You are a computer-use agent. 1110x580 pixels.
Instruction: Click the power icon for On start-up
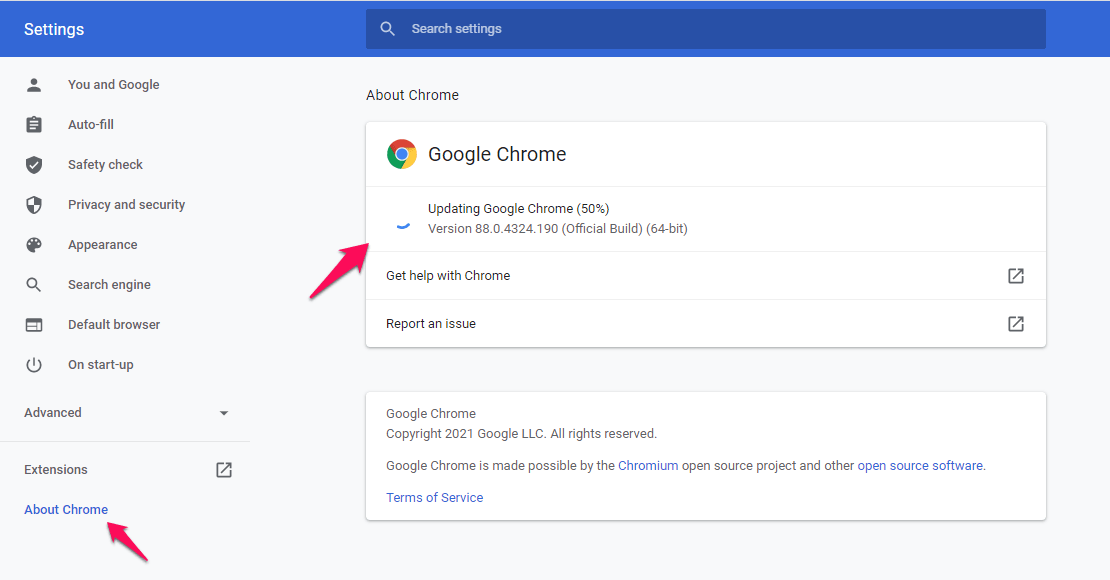pyautogui.click(x=33, y=365)
